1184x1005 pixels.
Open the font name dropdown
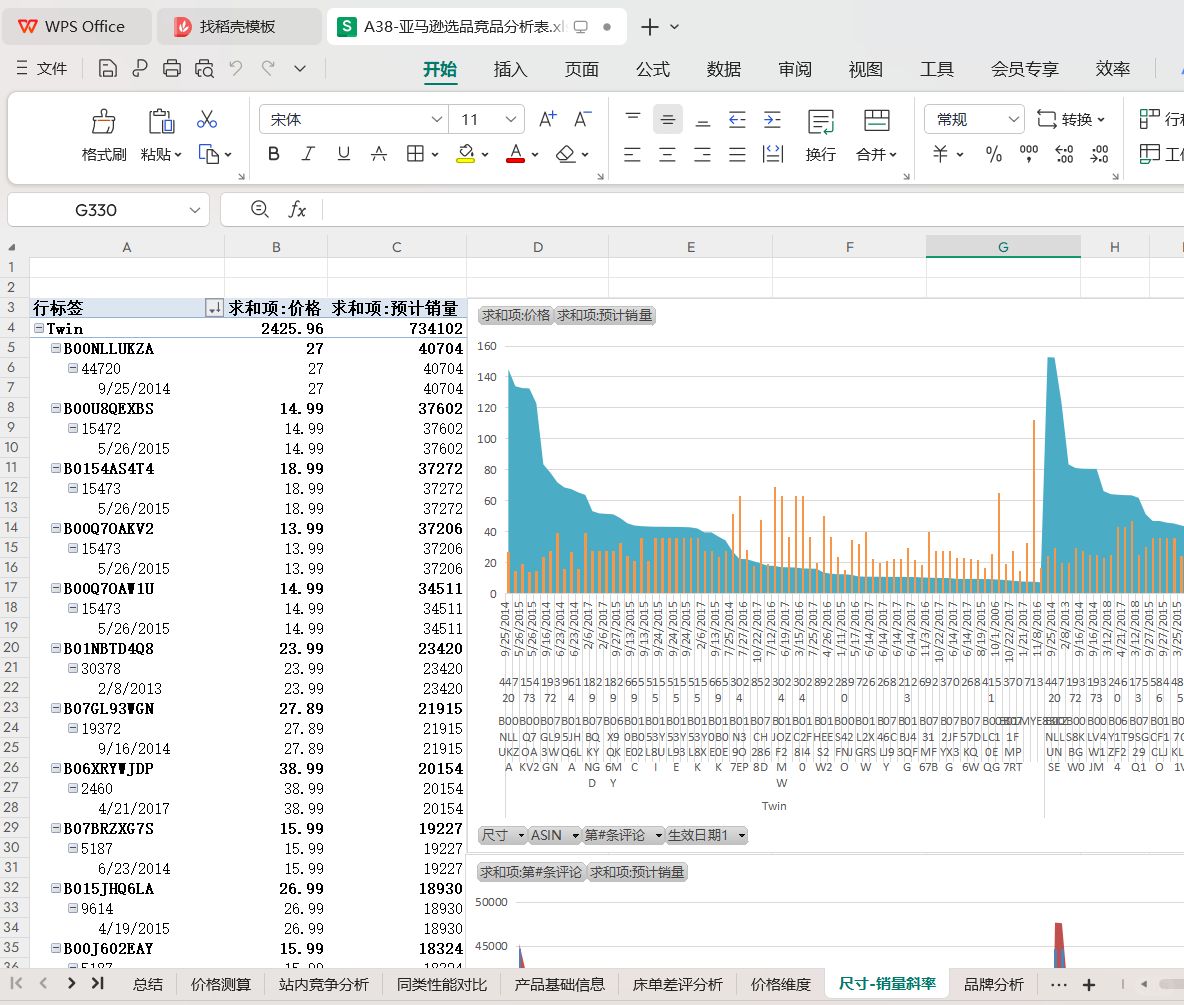click(x=436, y=119)
